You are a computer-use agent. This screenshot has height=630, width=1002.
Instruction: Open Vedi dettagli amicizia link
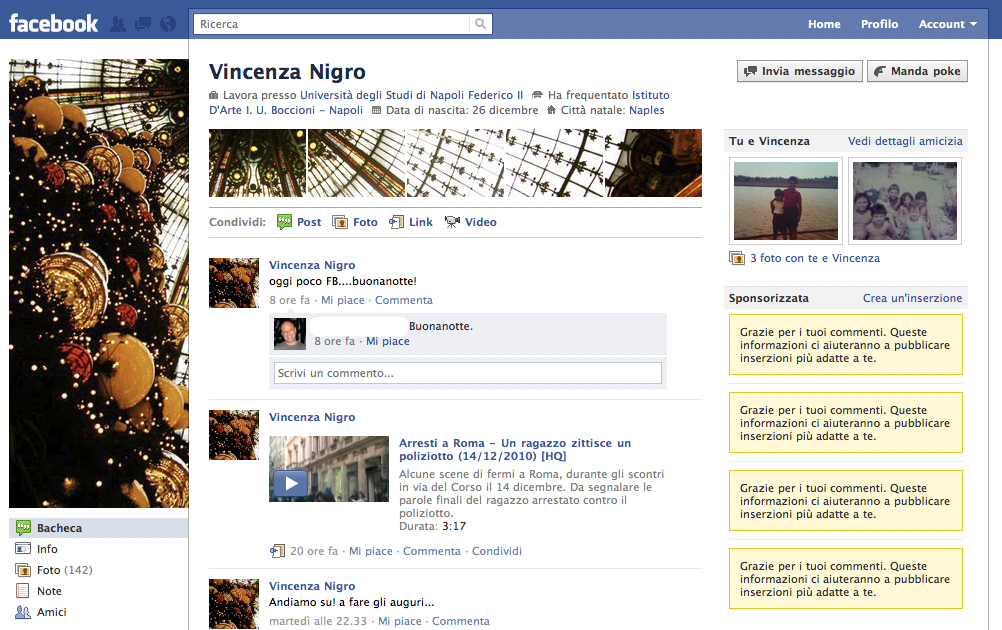[x=905, y=141]
